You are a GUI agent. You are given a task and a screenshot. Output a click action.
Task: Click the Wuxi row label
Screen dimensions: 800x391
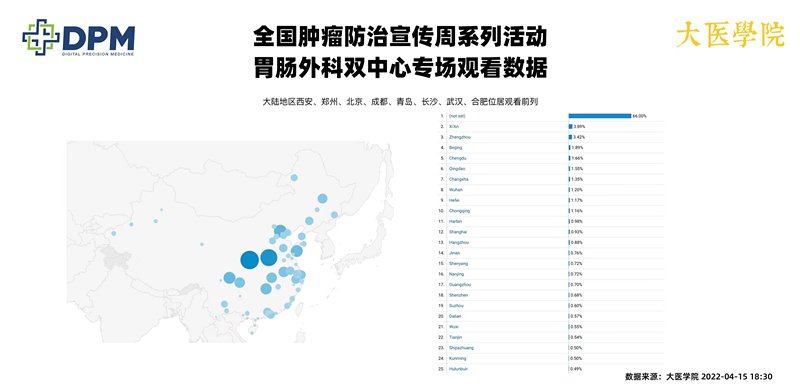click(454, 327)
